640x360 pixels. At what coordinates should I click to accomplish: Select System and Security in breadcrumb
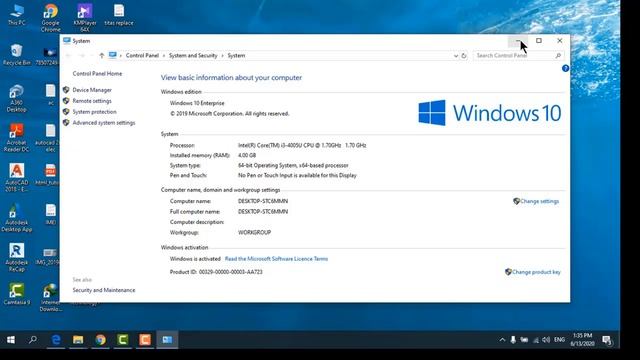click(193, 56)
